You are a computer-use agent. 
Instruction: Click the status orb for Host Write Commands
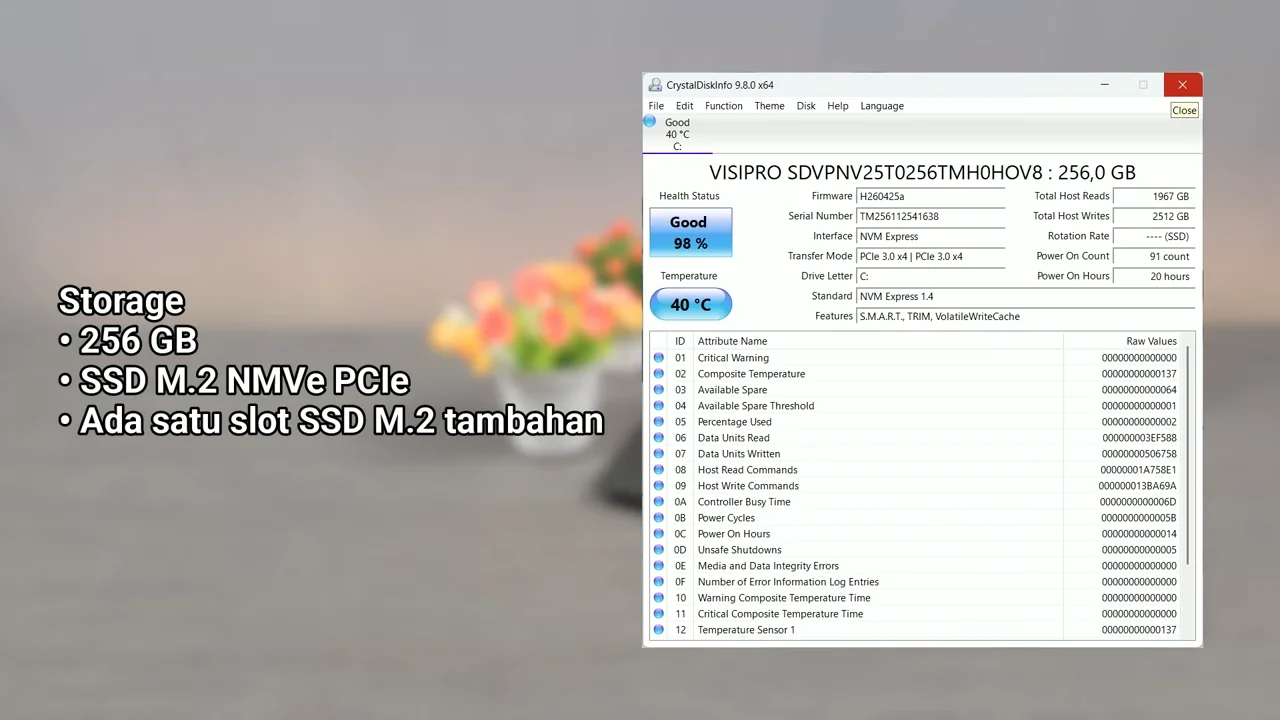pos(659,485)
